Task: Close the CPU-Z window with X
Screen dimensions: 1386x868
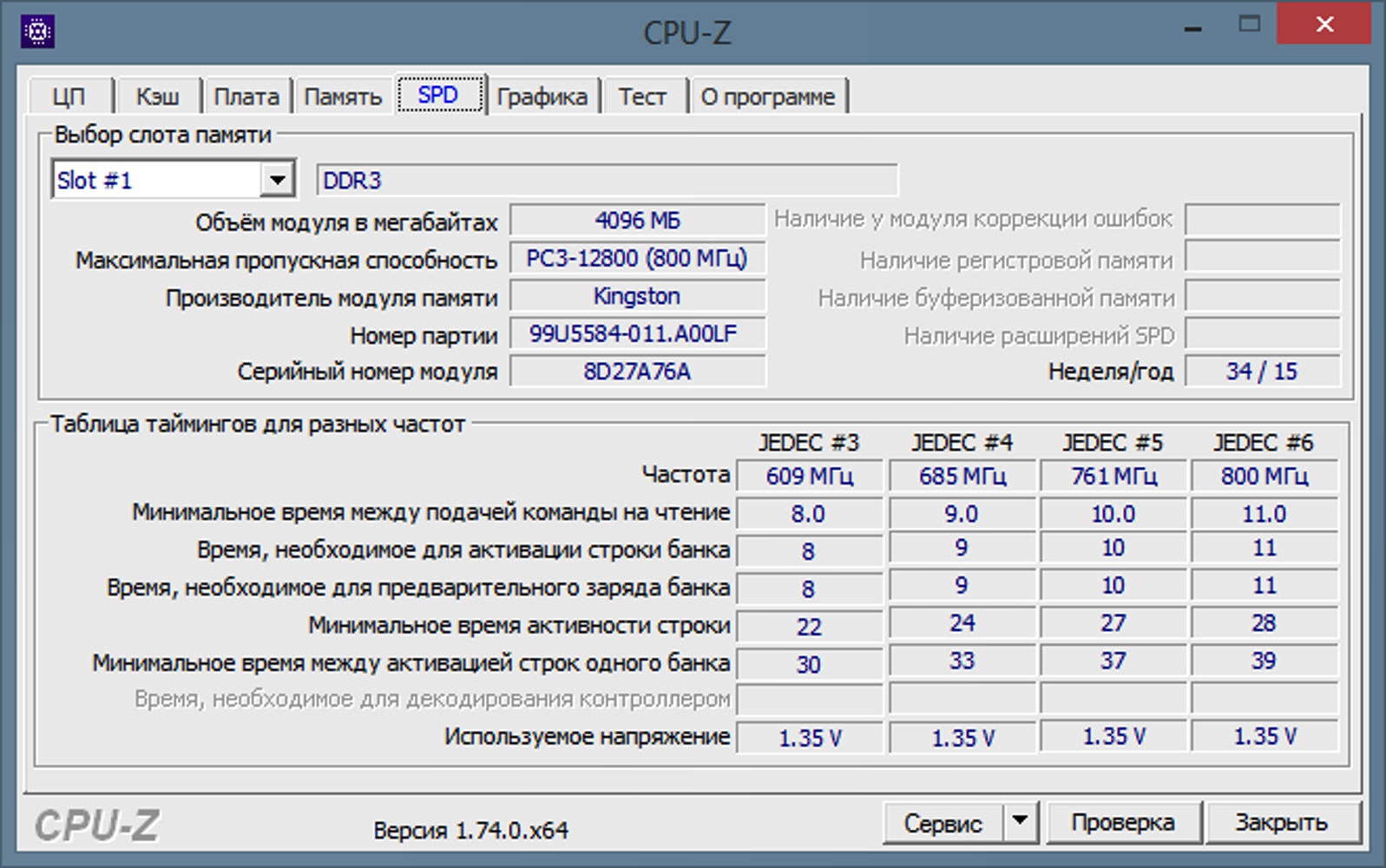Action: coord(1324,24)
